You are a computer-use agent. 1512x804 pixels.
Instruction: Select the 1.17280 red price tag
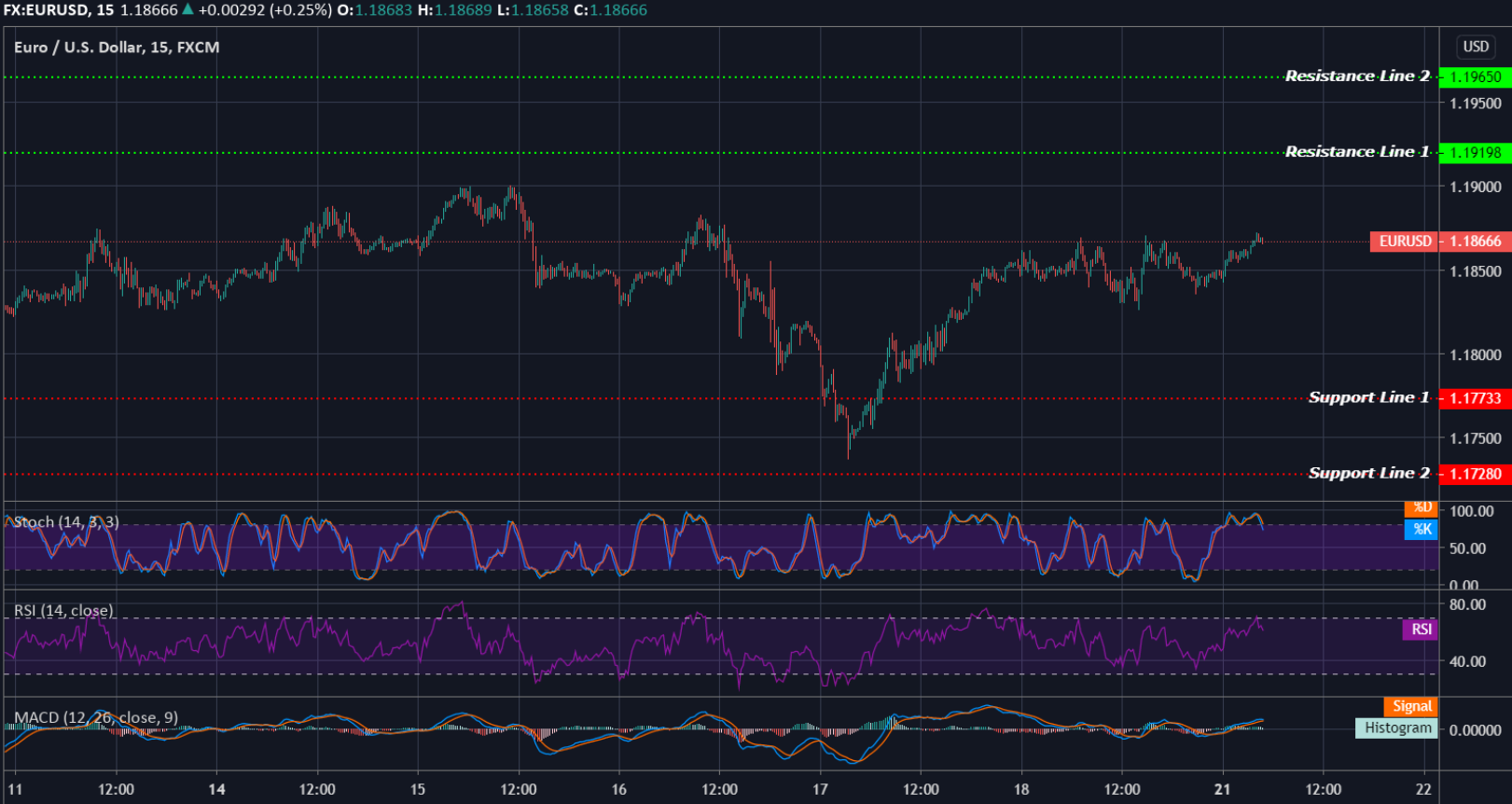(1476, 474)
